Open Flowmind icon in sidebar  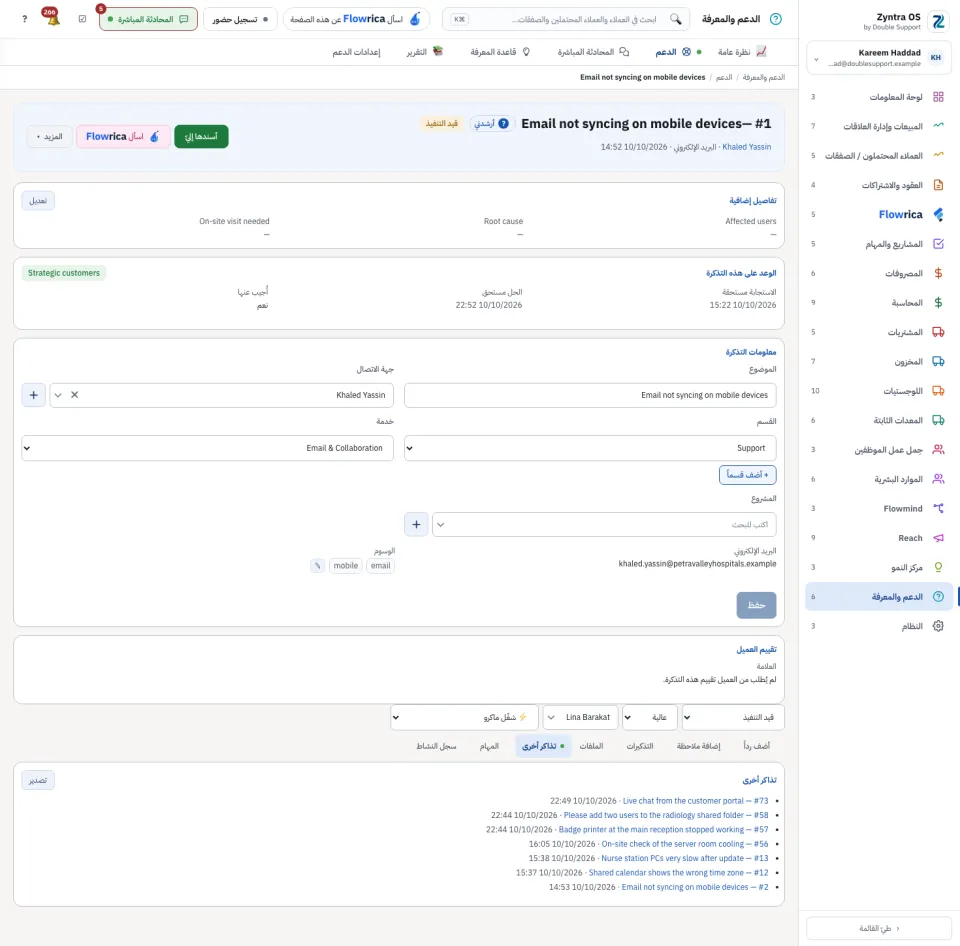click(x=938, y=508)
